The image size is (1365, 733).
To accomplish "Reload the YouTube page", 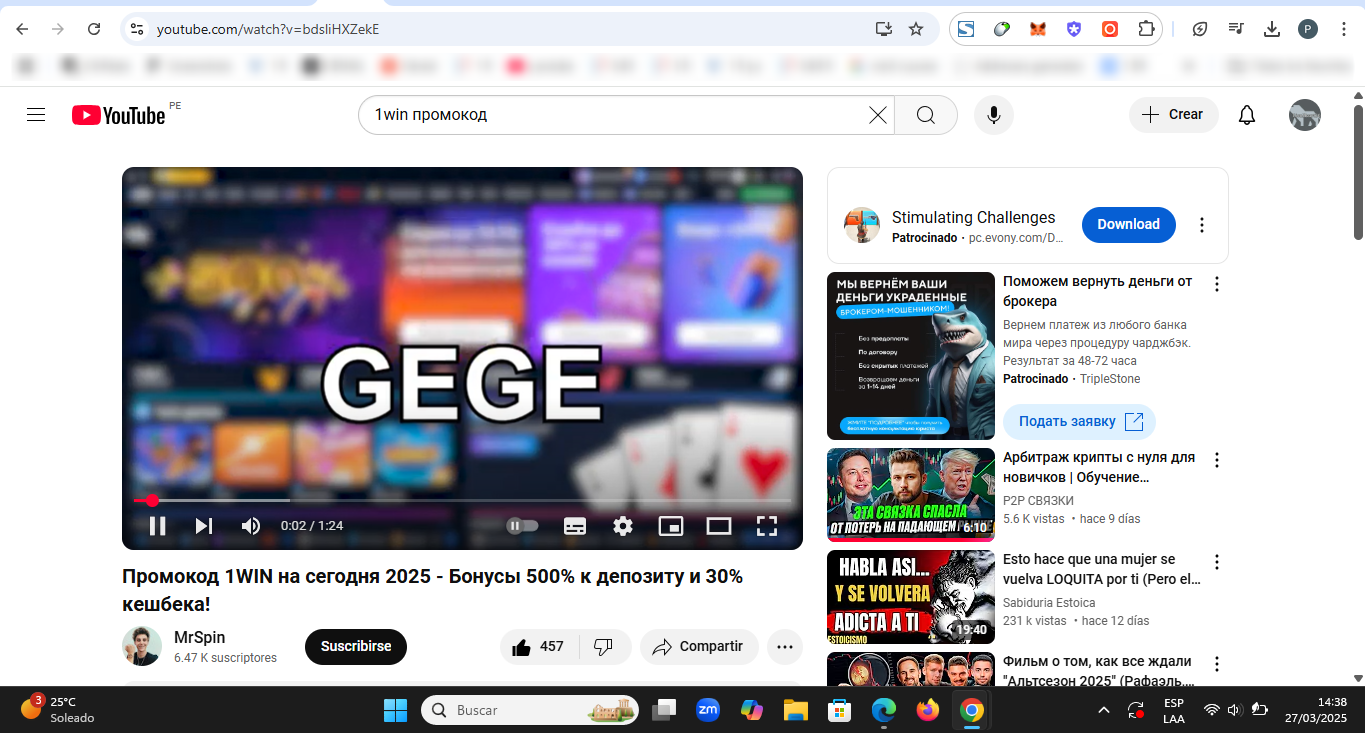I will click(x=94, y=29).
